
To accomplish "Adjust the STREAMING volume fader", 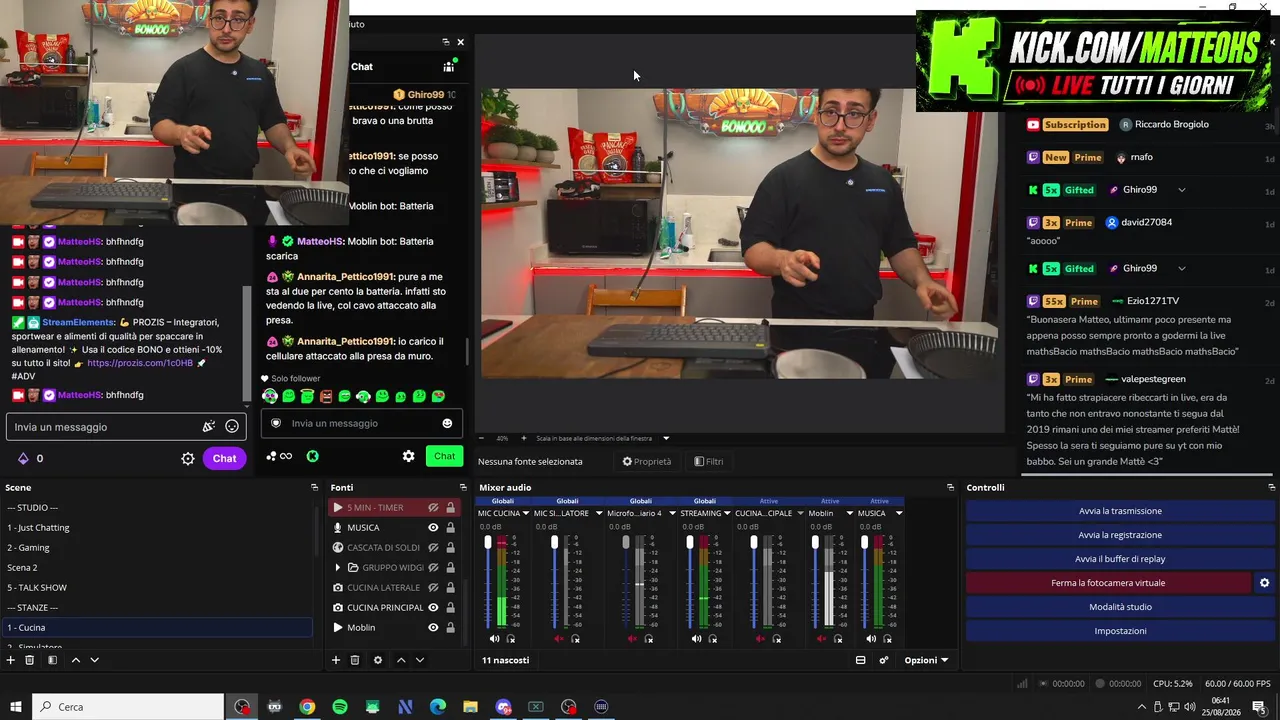I will (690, 543).
